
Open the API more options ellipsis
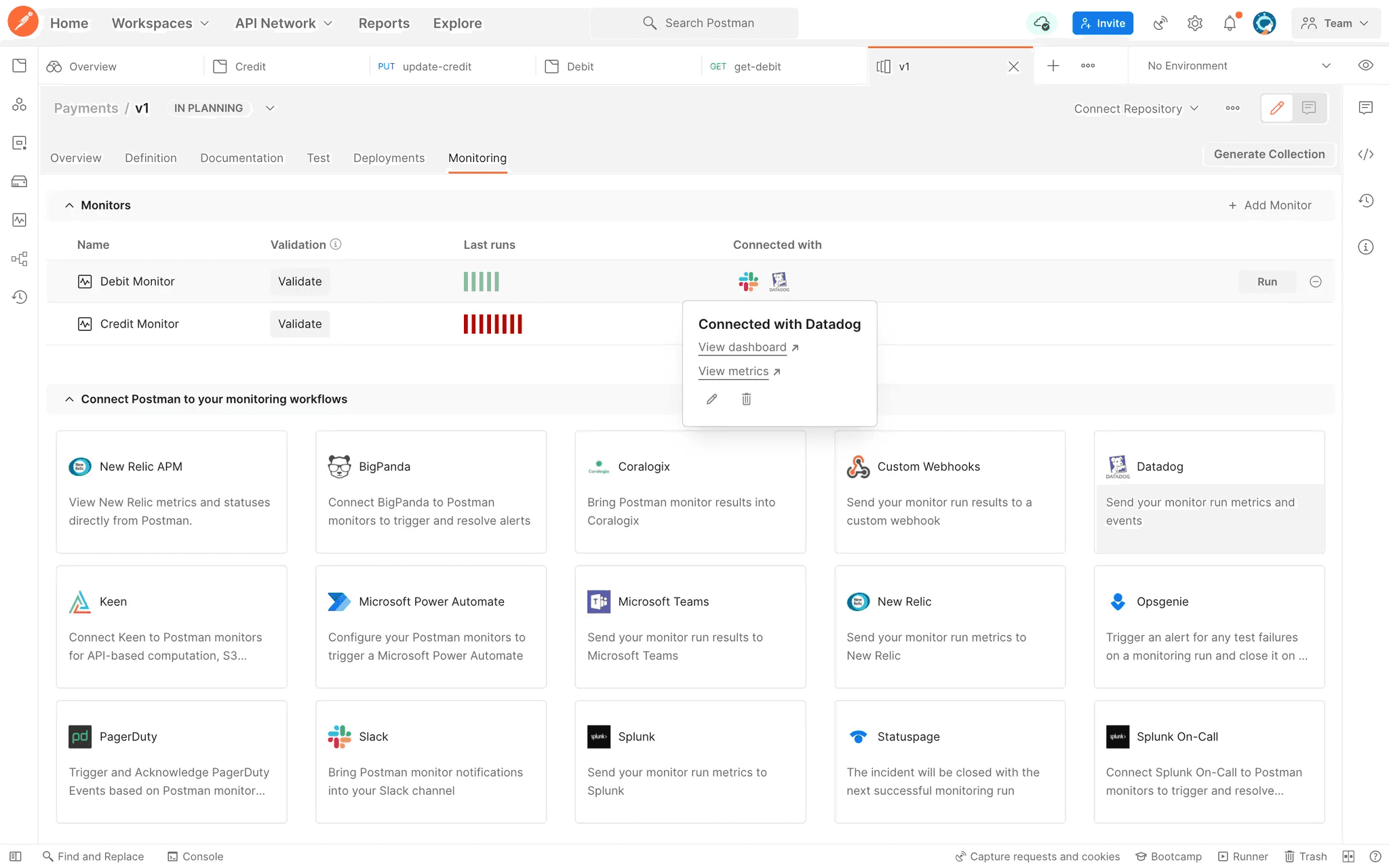coord(1233,108)
